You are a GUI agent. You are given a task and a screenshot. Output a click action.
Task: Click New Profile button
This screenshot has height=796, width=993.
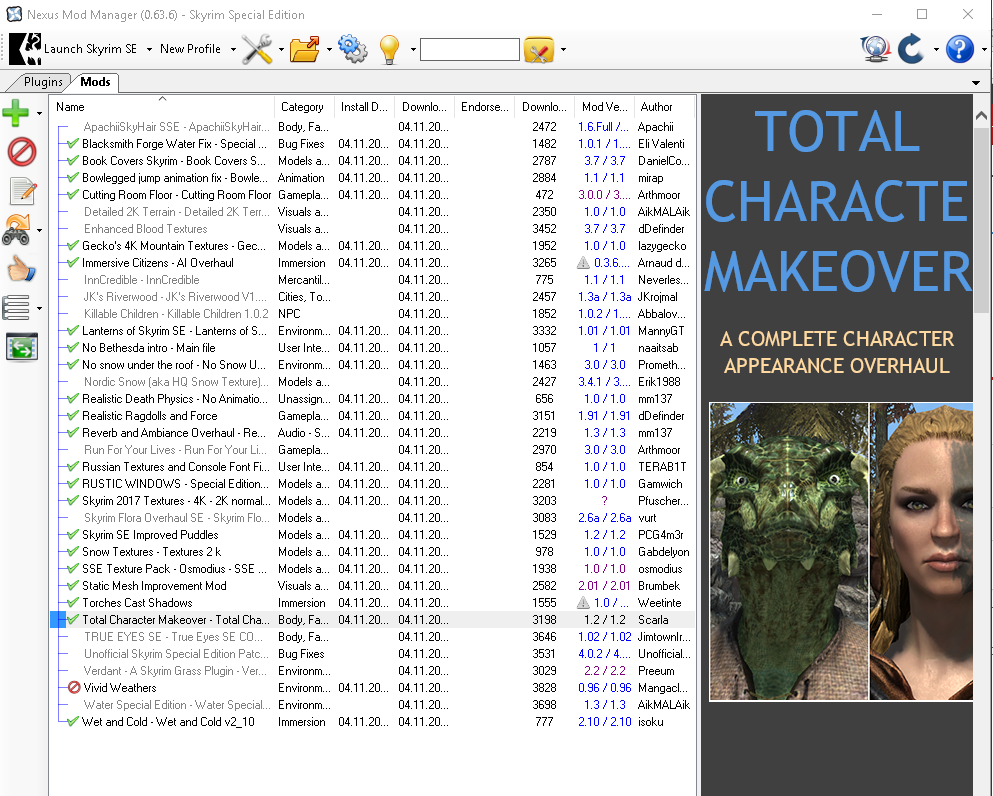(x=190, y=49)
